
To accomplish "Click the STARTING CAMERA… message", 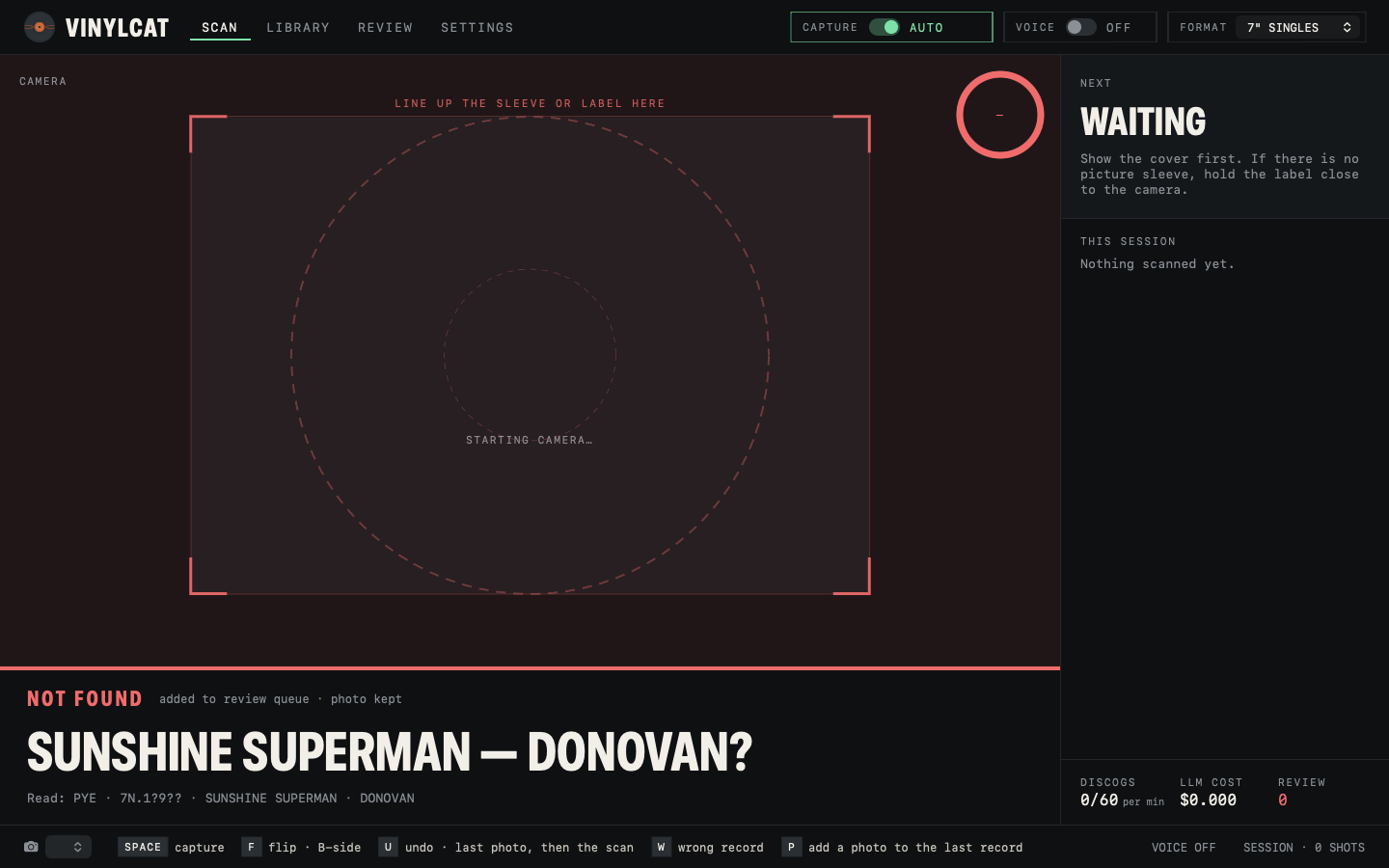I will pyautogui.click(x=530, y=440).
